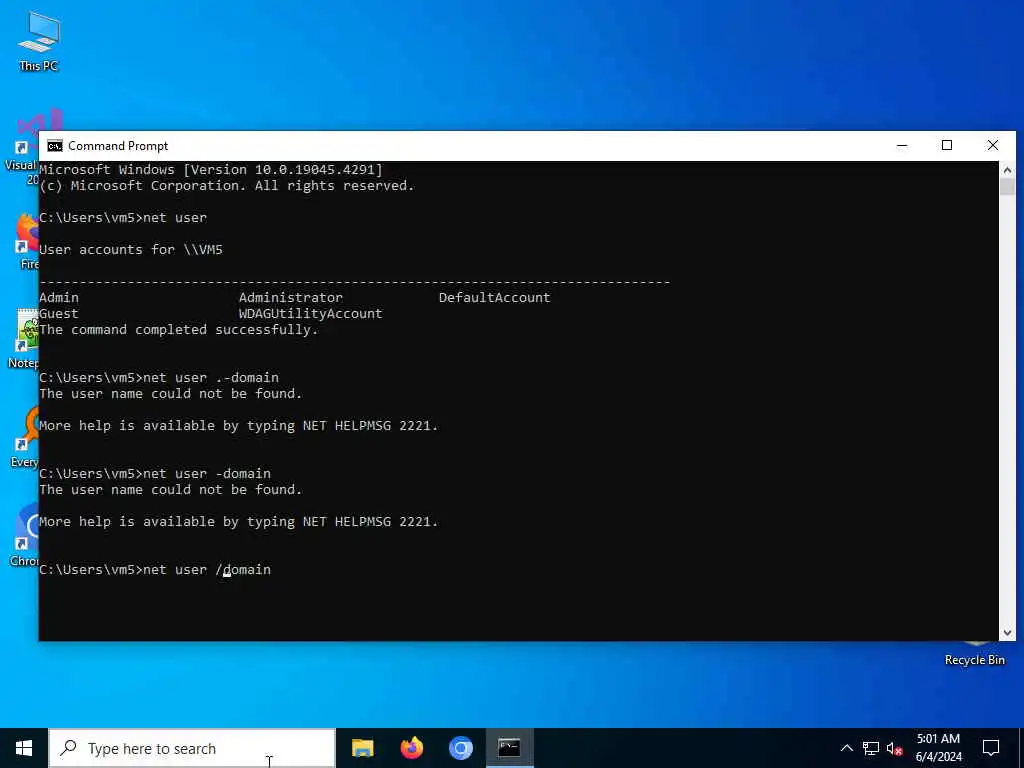The width and height of the screenshot is (1024, 768).
Task: Click the Visual Studio desktop shortcut
Action: 22,148
